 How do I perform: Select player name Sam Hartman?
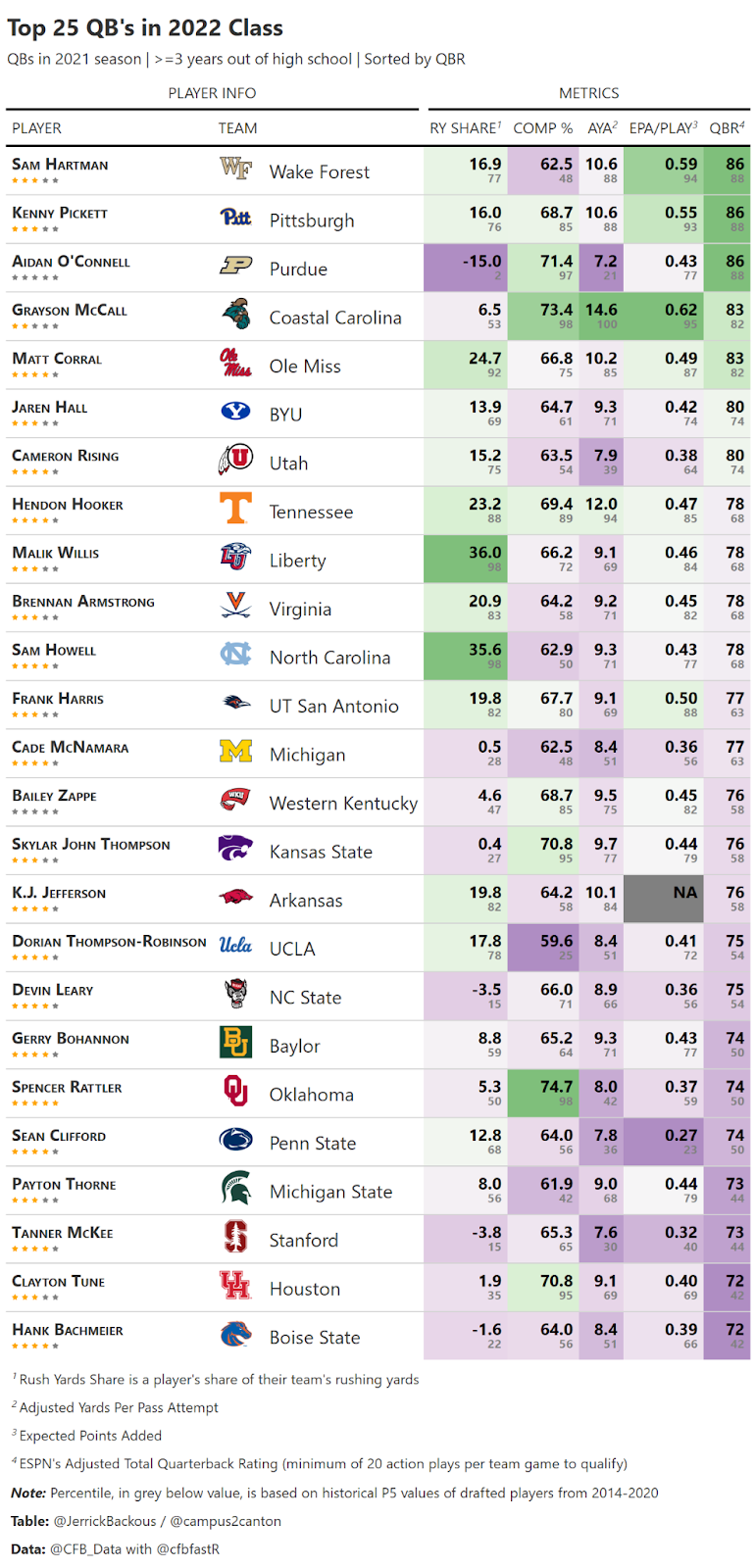(x=60, y=165)
